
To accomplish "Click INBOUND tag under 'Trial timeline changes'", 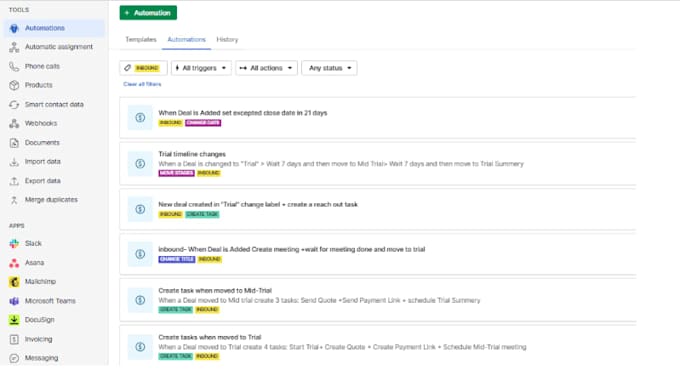I will click(209, 173).
